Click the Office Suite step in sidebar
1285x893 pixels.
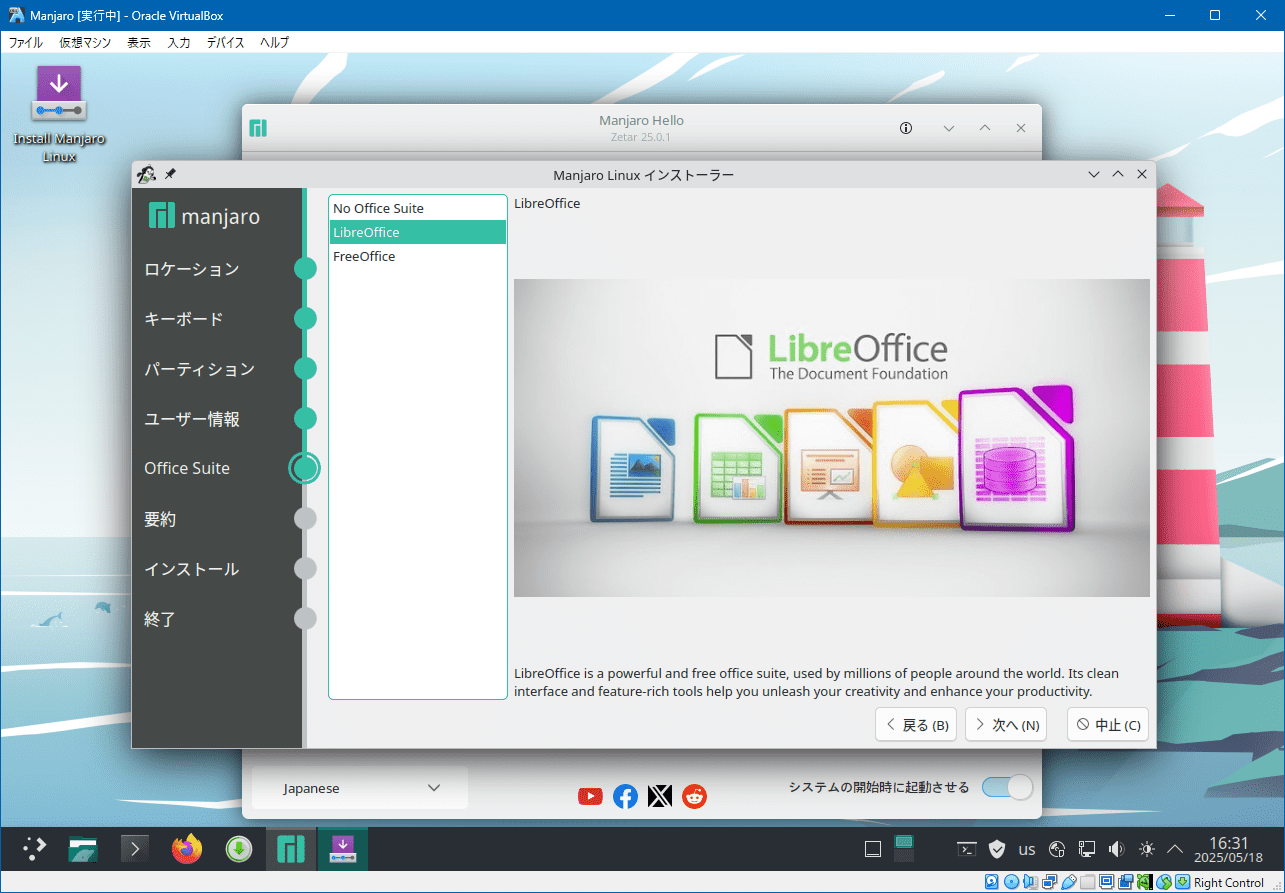[x=187, y=468]
